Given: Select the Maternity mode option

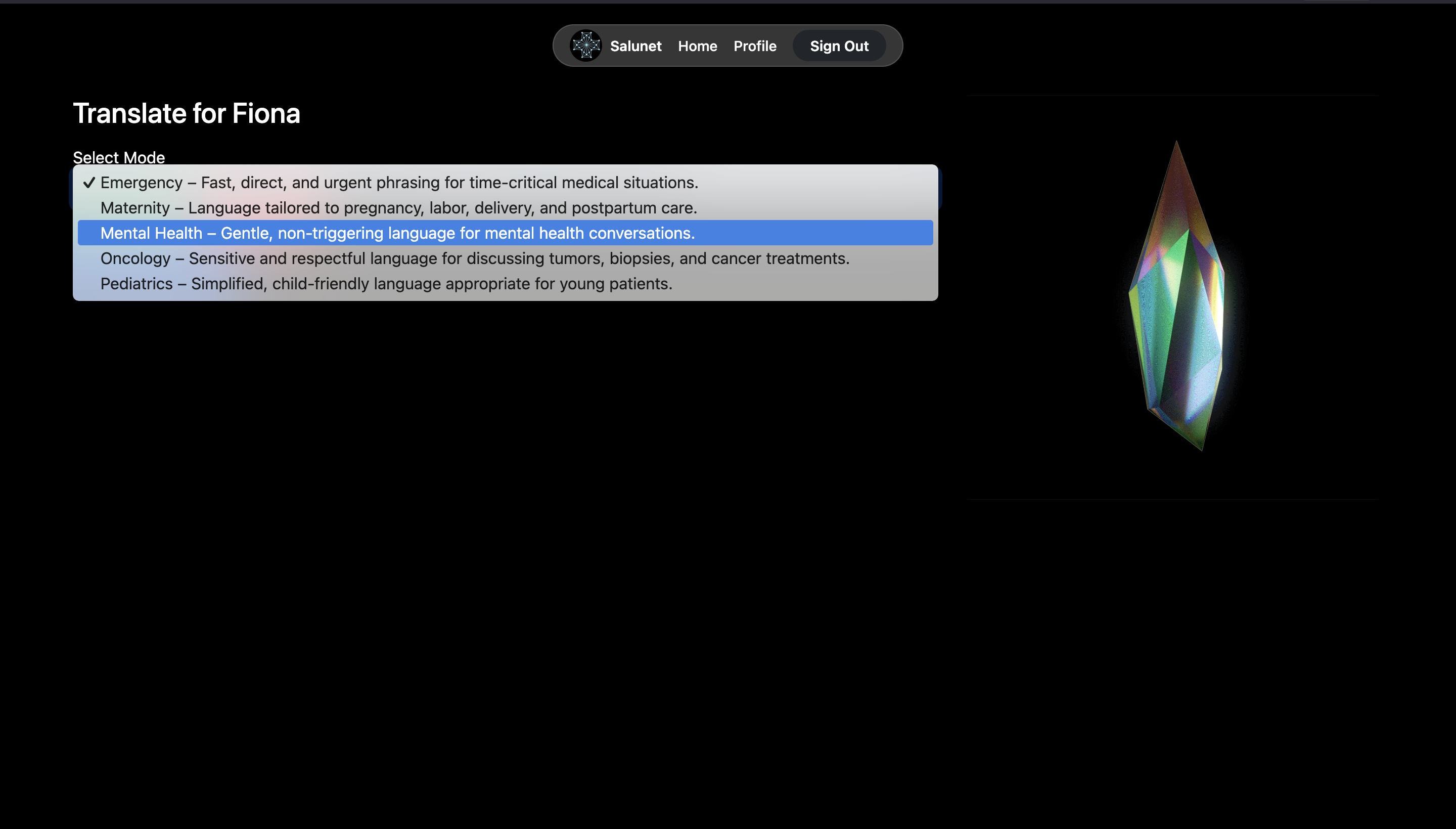Looking at the screenshot, I should point(398,208).
